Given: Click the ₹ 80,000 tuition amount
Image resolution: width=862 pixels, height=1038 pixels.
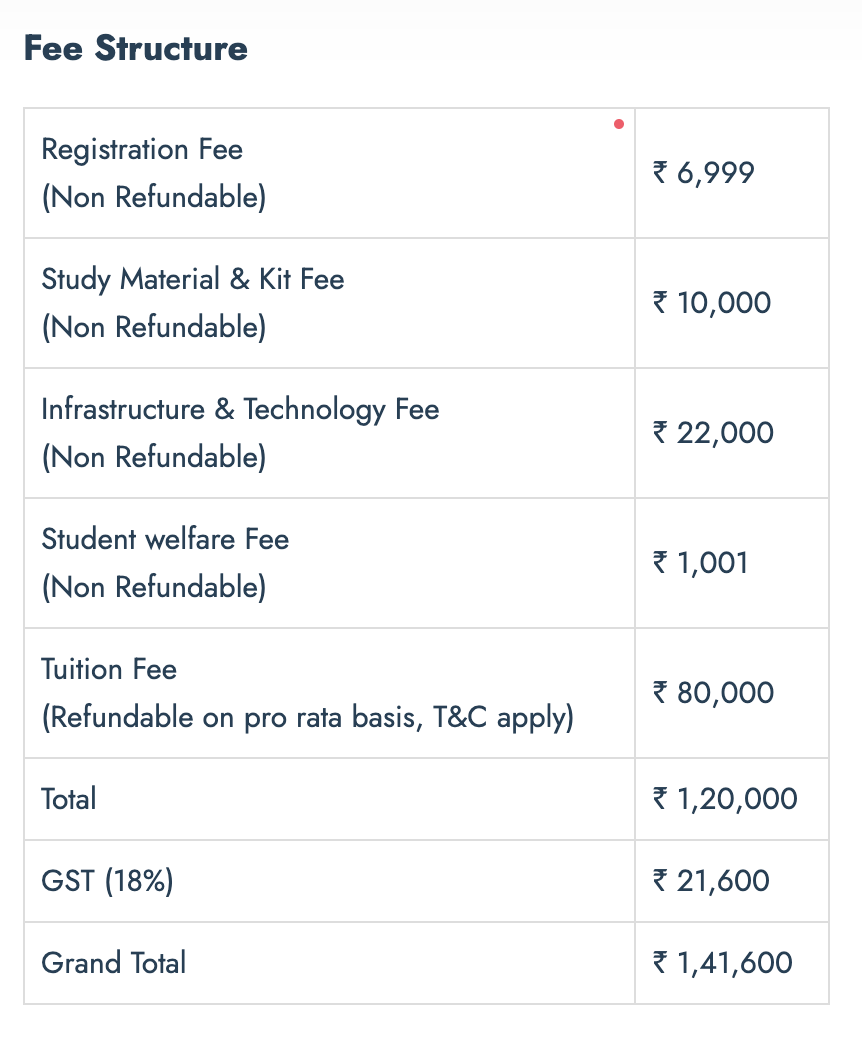Looking at the screenshot, I should pos(713,693).
